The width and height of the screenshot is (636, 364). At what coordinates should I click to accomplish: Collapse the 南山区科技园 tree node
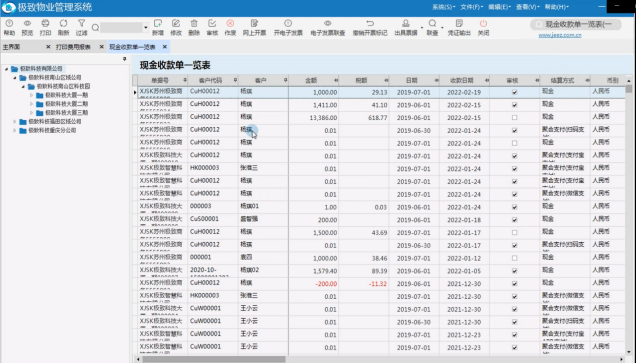point(23,86)
